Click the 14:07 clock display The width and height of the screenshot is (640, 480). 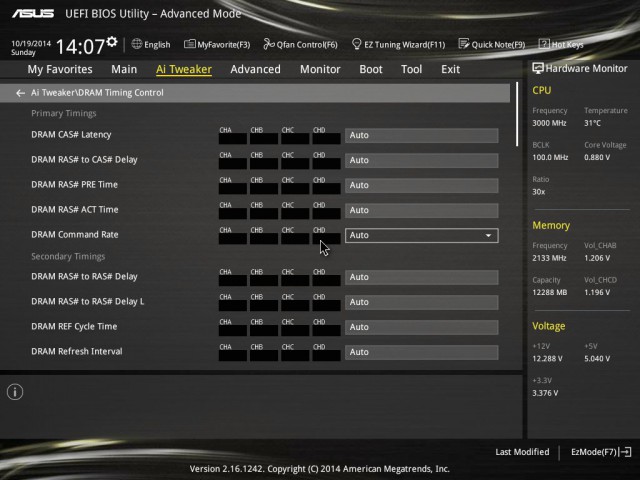pos(80,47)
